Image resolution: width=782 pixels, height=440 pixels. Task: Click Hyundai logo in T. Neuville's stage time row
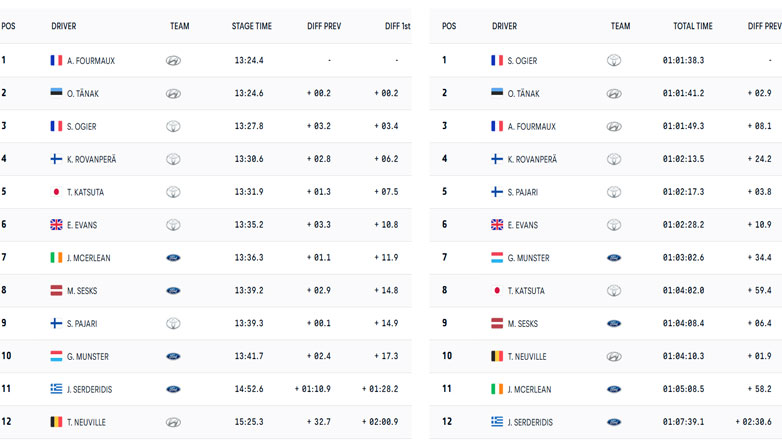173,422
